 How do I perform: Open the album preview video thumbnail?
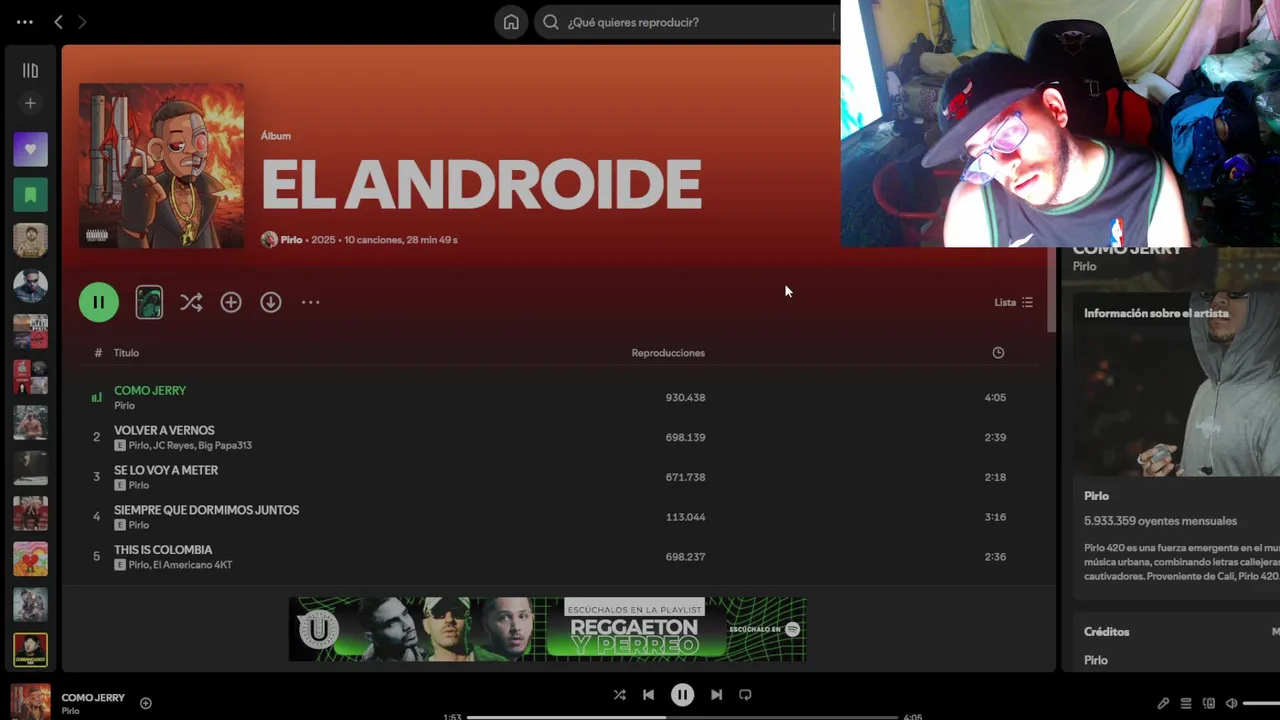pyautogui.click(x=149, y=302)
